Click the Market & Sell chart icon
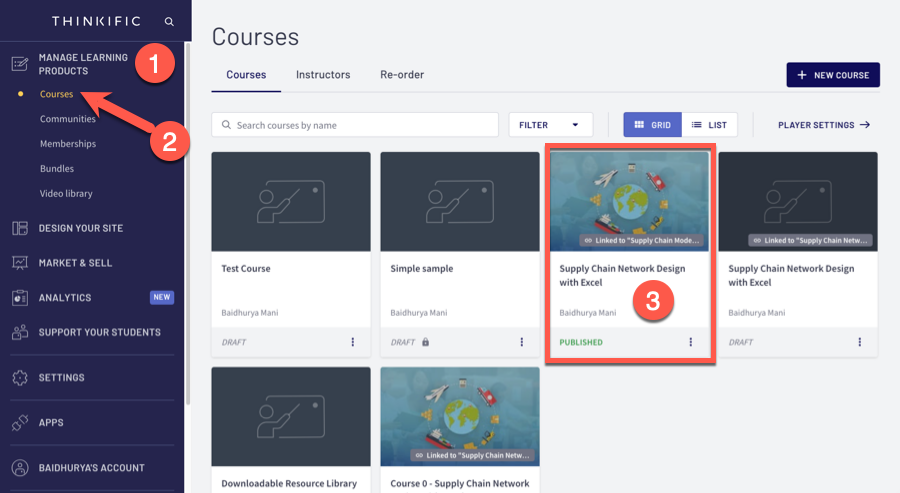 (19, 263)
